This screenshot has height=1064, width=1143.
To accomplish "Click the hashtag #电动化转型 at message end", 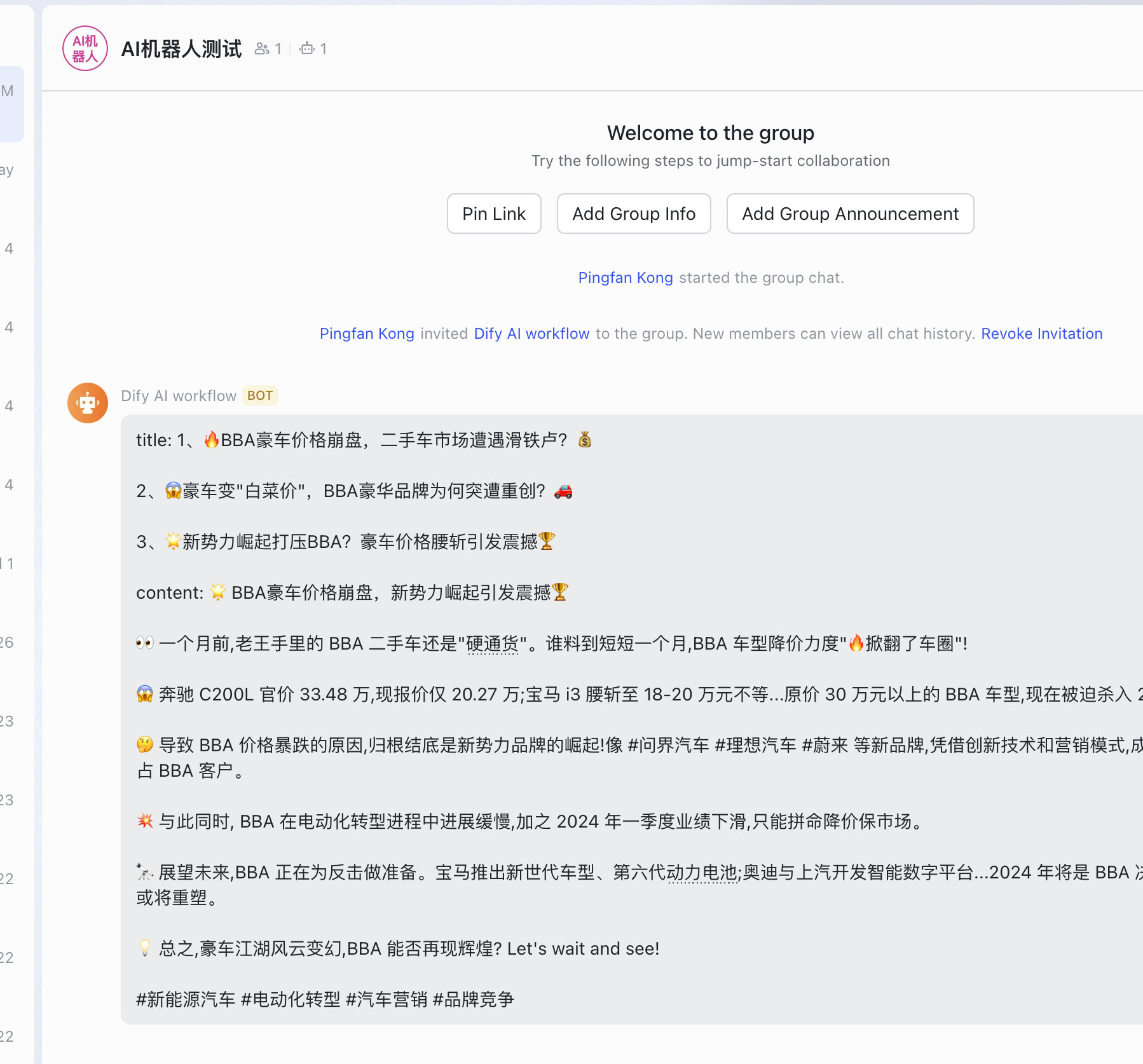I will pos(291,999).
